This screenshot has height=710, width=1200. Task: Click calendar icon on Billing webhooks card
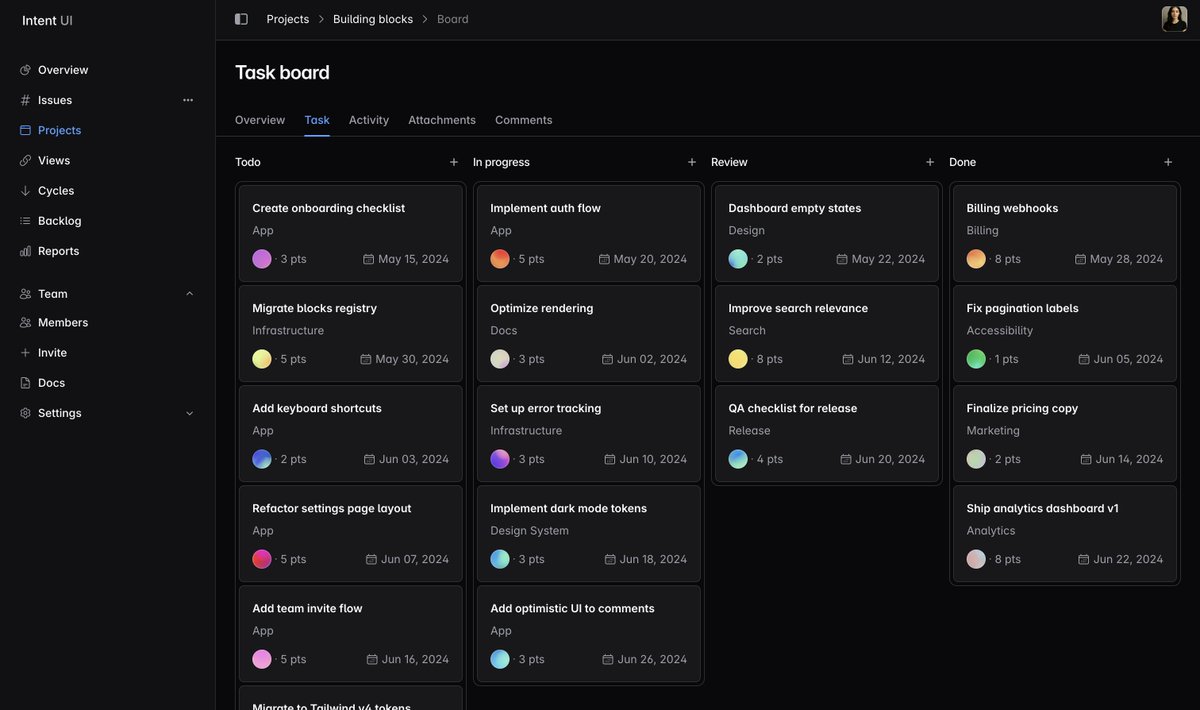click(x=1080, y=259)
